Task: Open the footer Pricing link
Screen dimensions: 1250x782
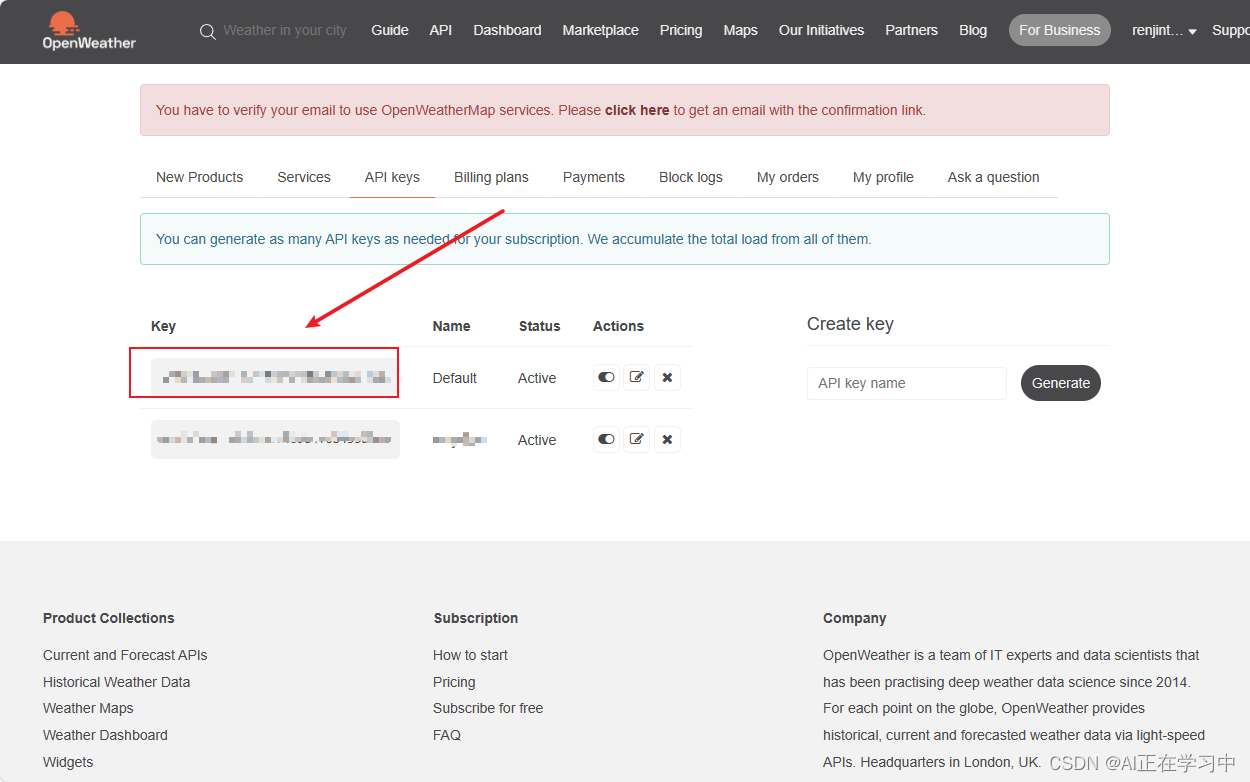Action: tap(454, 682)
